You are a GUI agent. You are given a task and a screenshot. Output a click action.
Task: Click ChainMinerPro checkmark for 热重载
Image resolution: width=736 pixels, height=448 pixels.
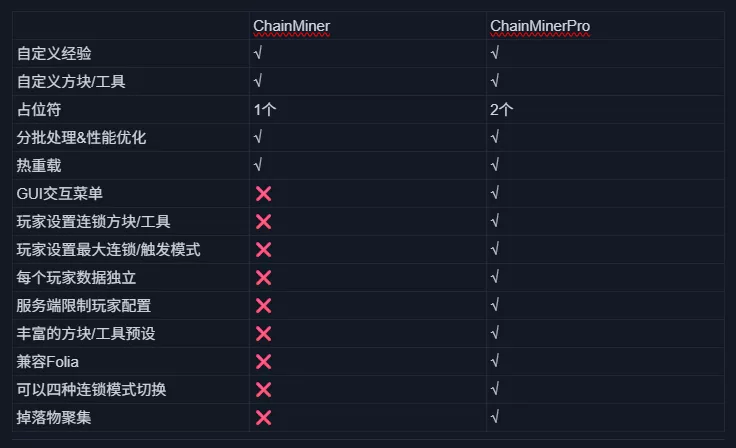pyautogui.click(x=495, y=165)
